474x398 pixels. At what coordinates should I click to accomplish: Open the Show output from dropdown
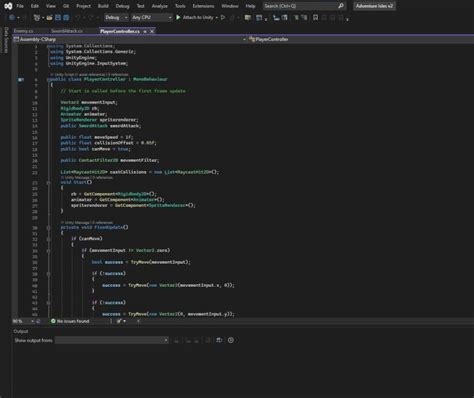pyautogui.click(x=112, y=340)
